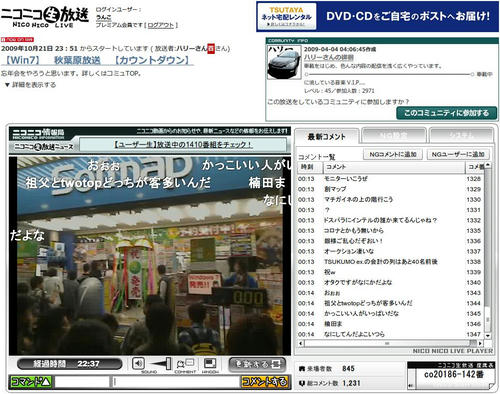Click the ログアウト link
This screenshot has height=394, width=500.
[x=161, y=25]
